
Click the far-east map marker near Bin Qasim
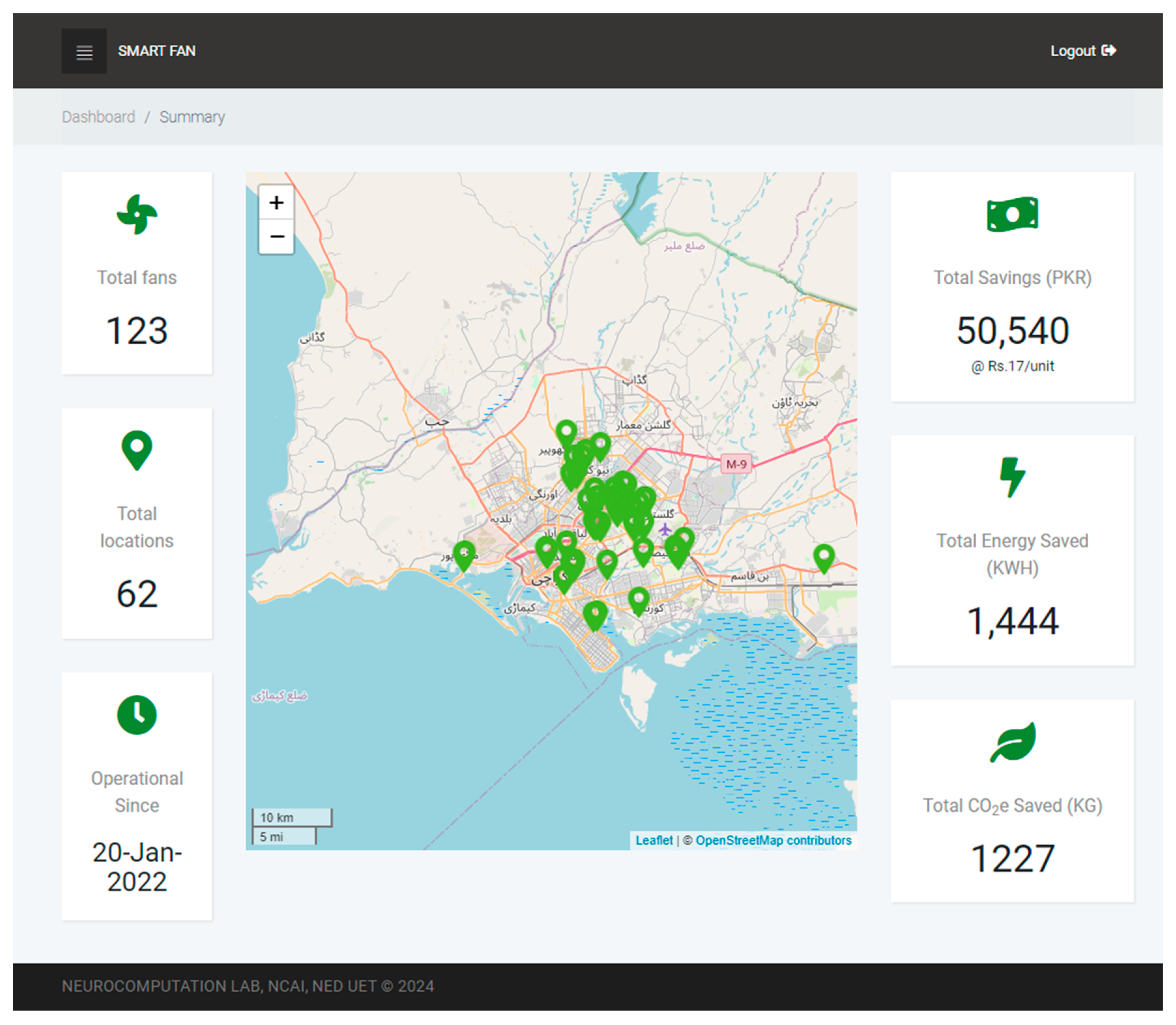pos(823,555)
